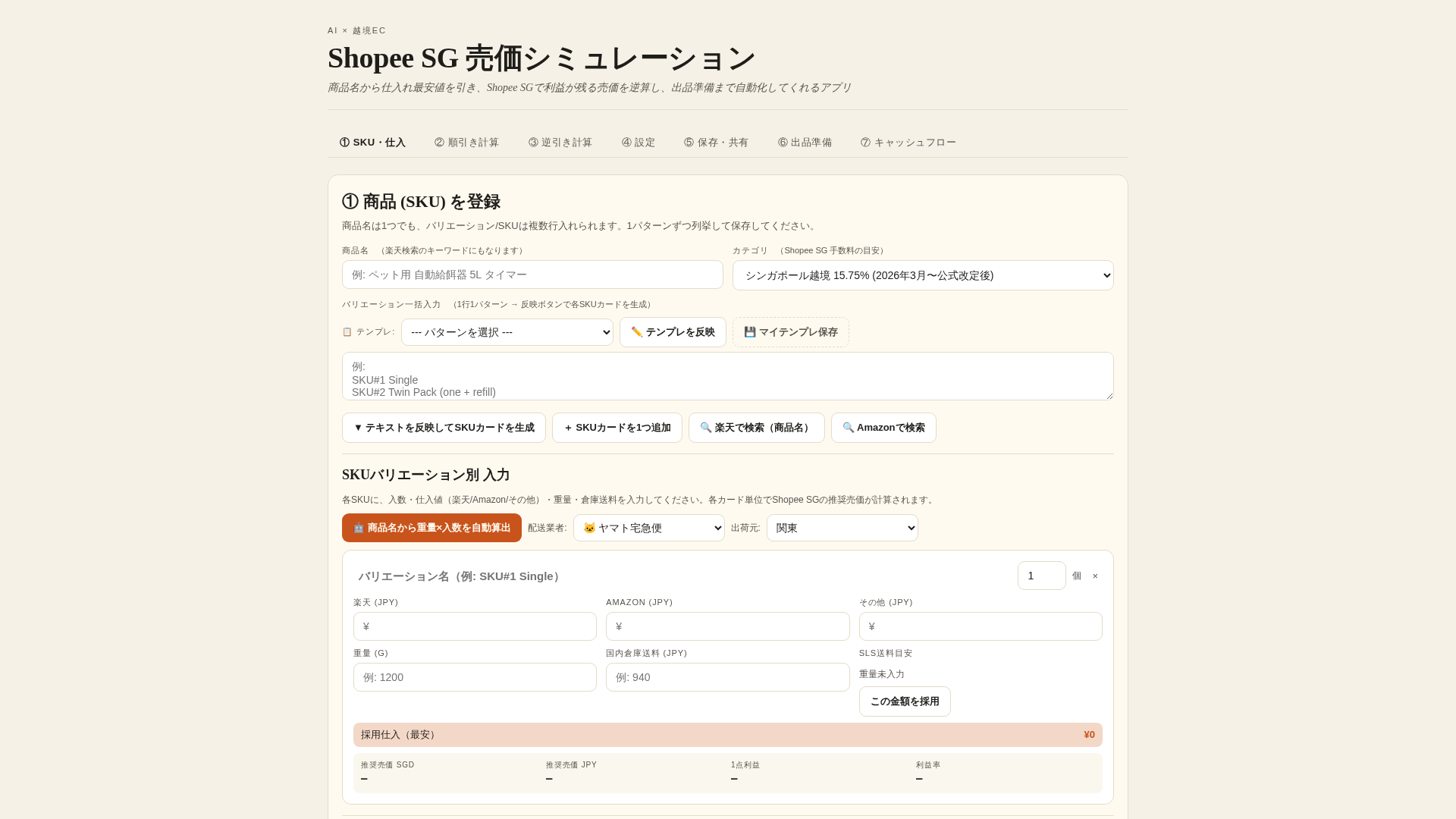This screenshot has height=819, width=1456.
Task: Click 楽天で検索（商品名） button
Action: click(x=757, y=428)
